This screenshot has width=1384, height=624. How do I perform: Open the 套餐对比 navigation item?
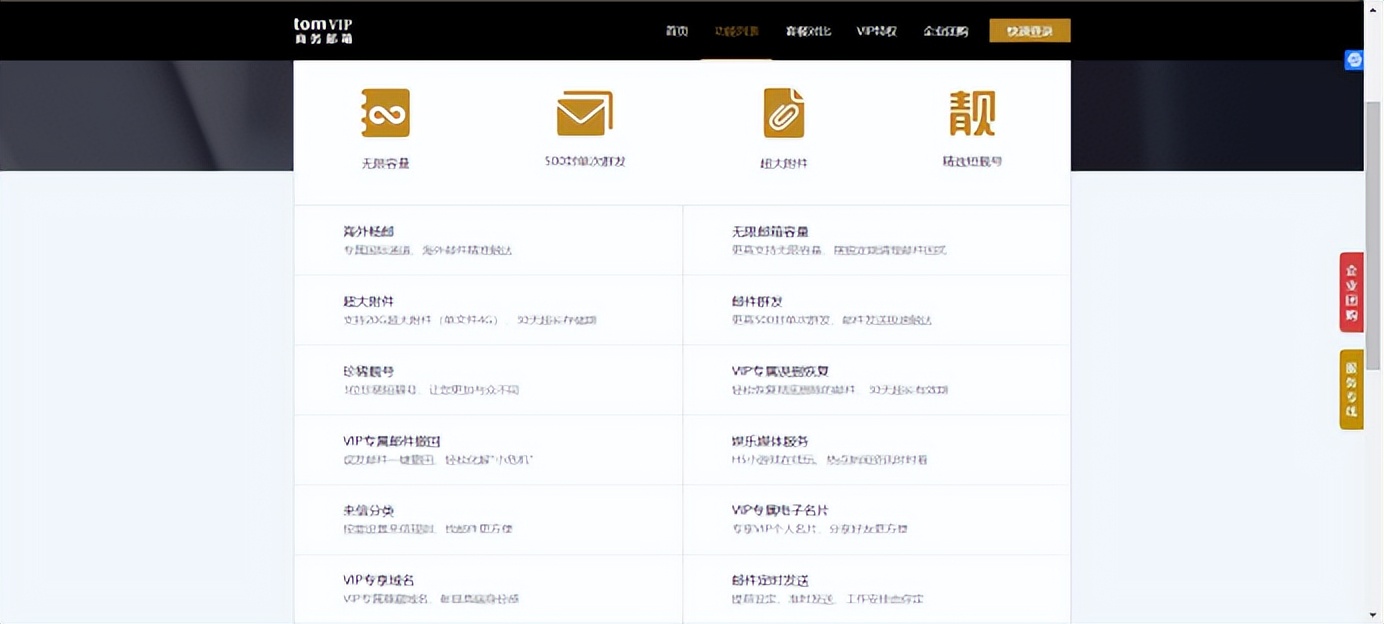pyautogui.click(x=806, y=30)
